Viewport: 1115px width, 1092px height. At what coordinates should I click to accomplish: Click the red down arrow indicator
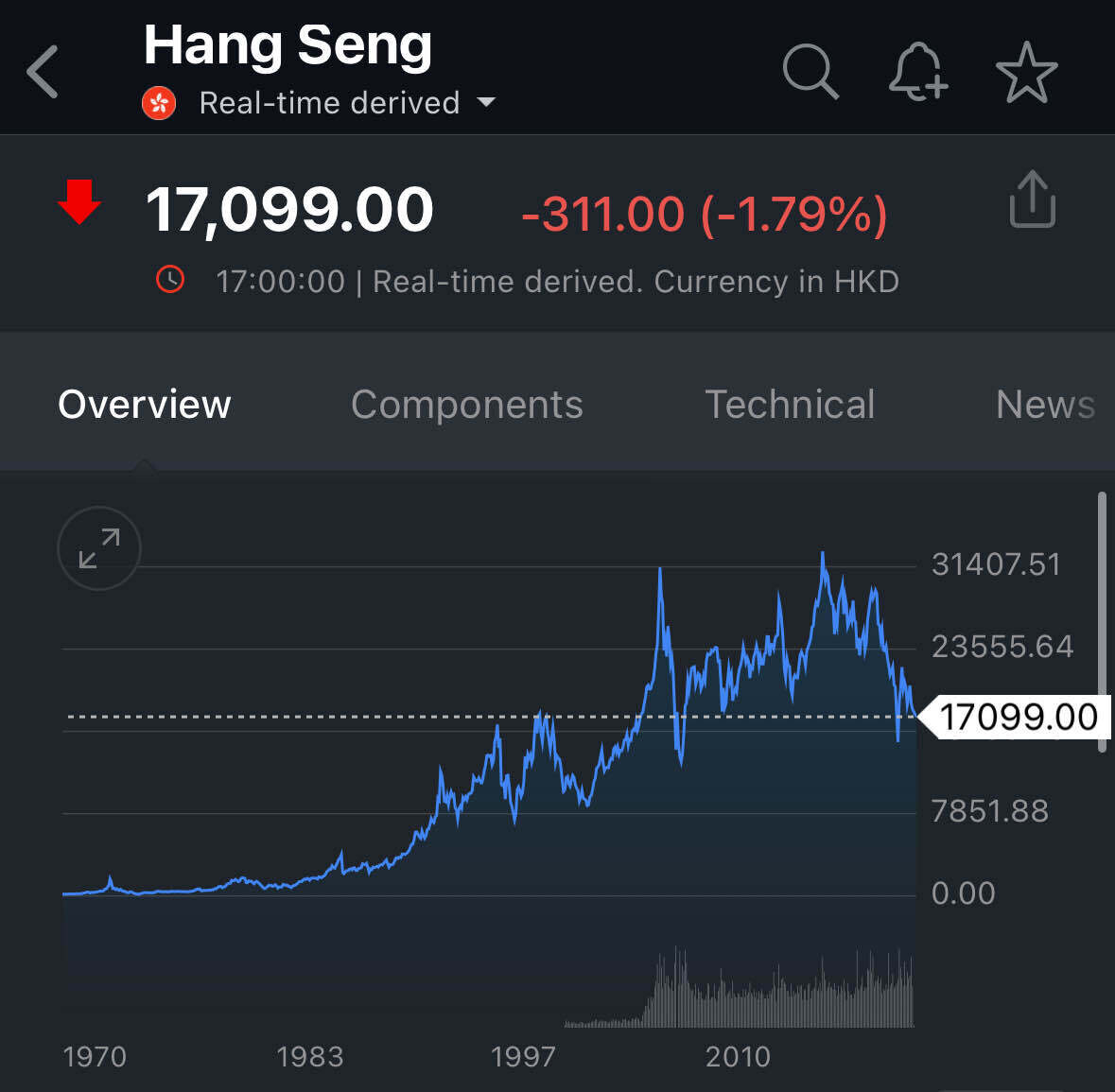[x=79, y=201]
